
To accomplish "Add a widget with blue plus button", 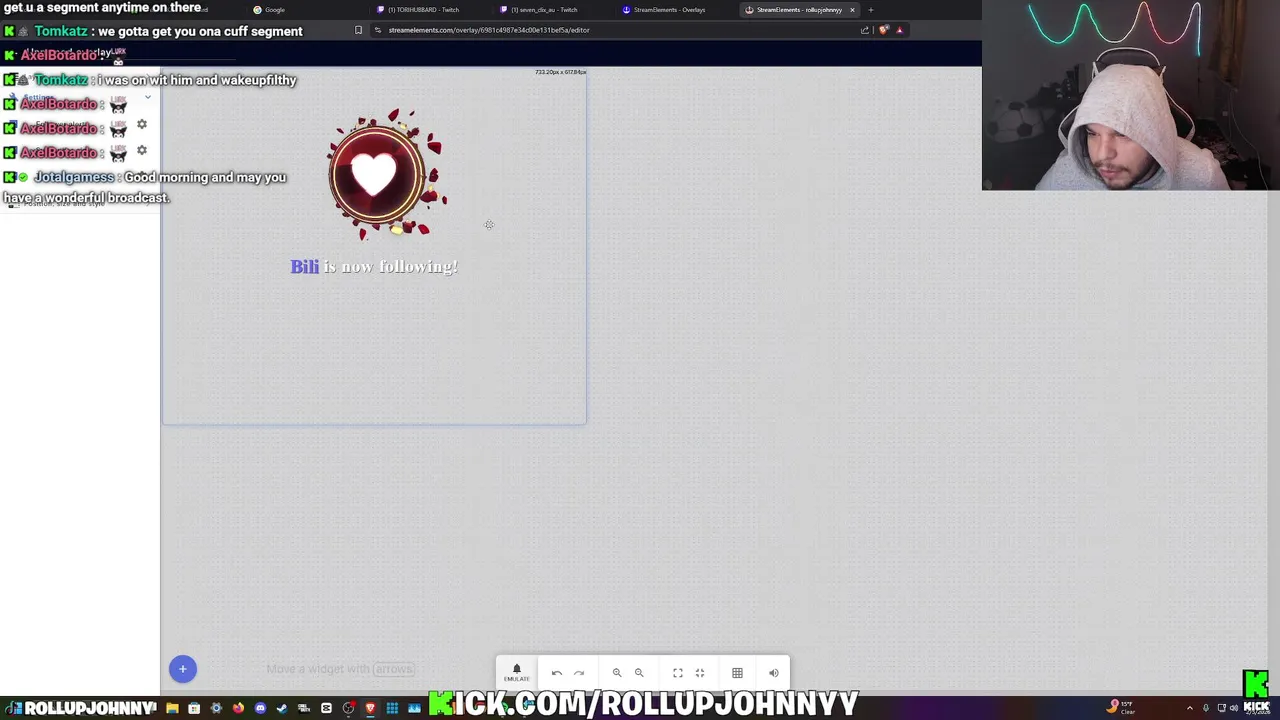I will (x=183, y=669).
